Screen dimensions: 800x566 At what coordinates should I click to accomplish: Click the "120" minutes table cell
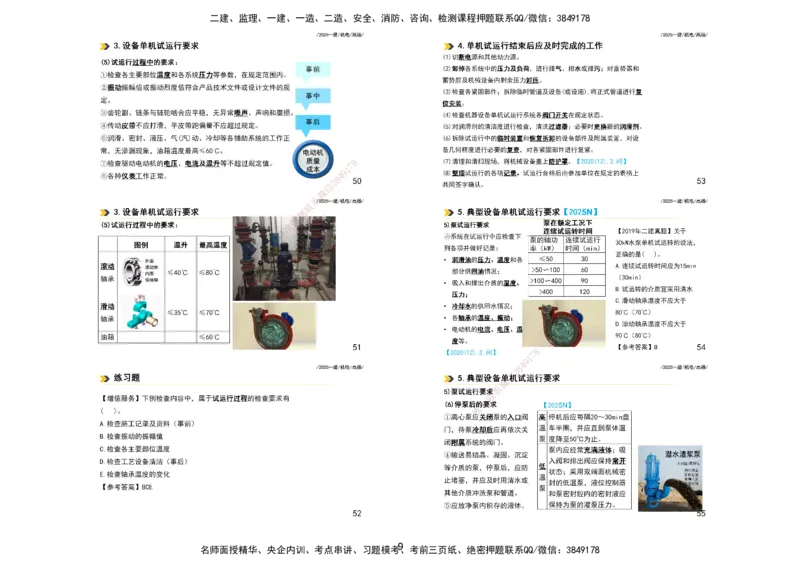point(584,291)
